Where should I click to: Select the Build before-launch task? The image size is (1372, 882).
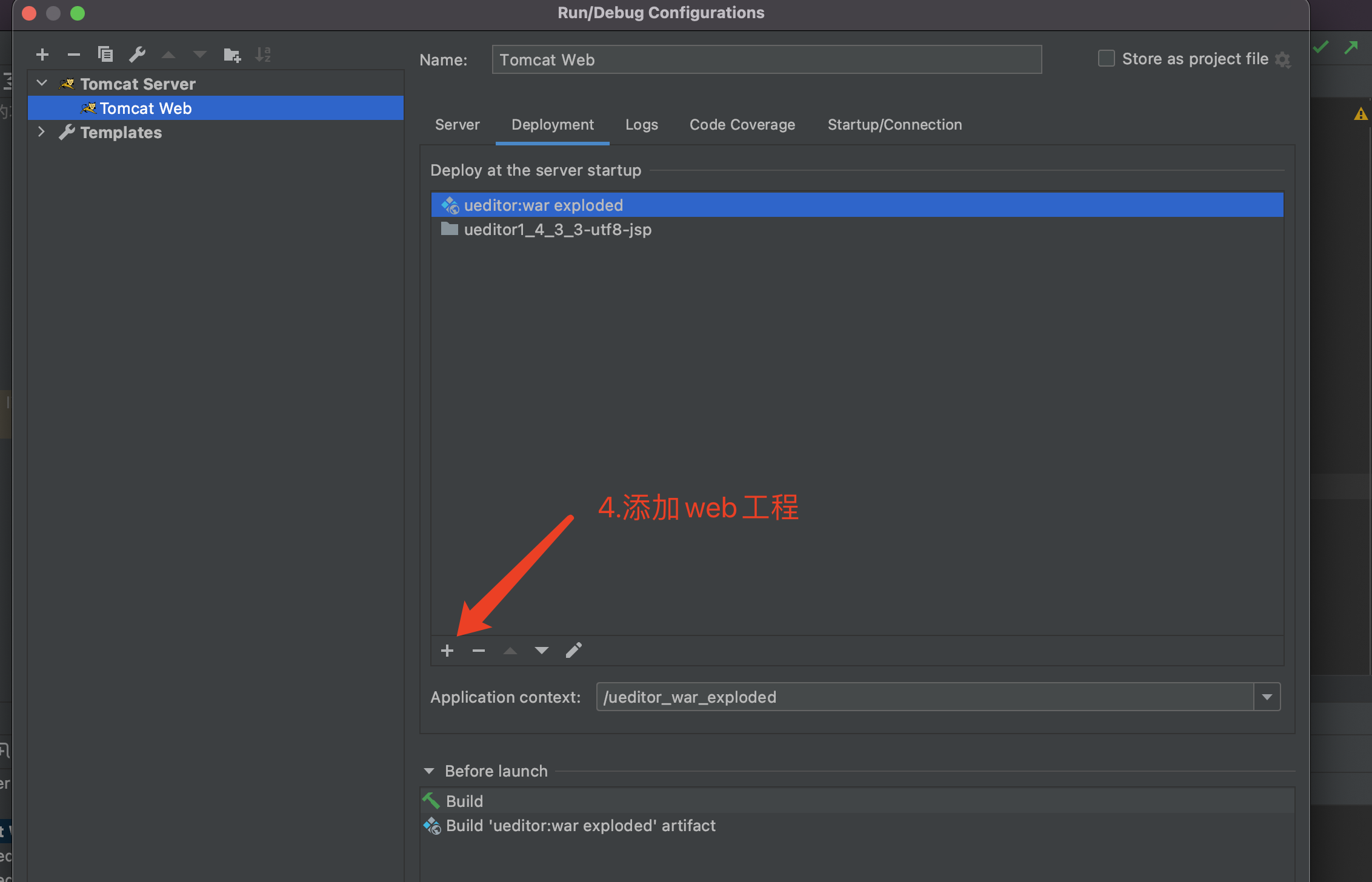click(x=857, y=801)
